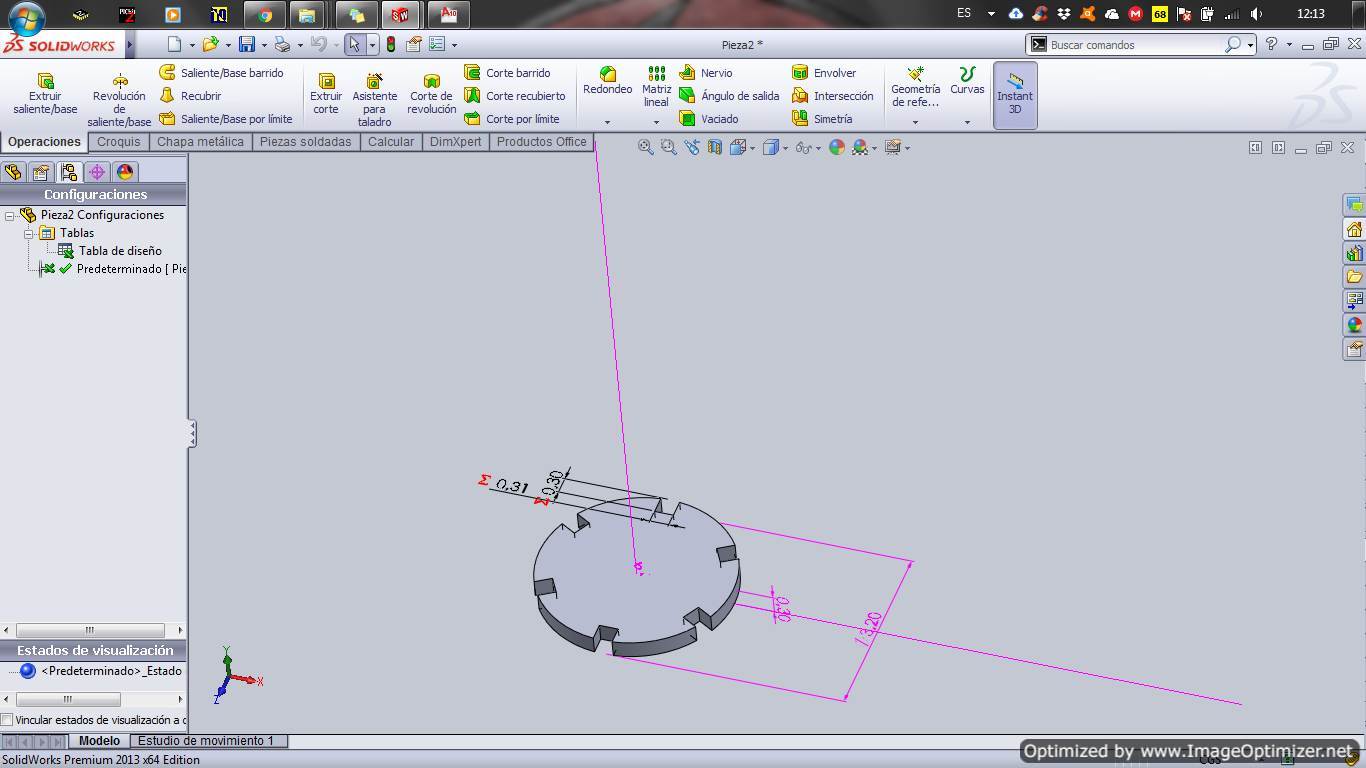Toggle Vincular estados de visualización checkbox
Screen dimensions: 1366x768
coord(7,720)
